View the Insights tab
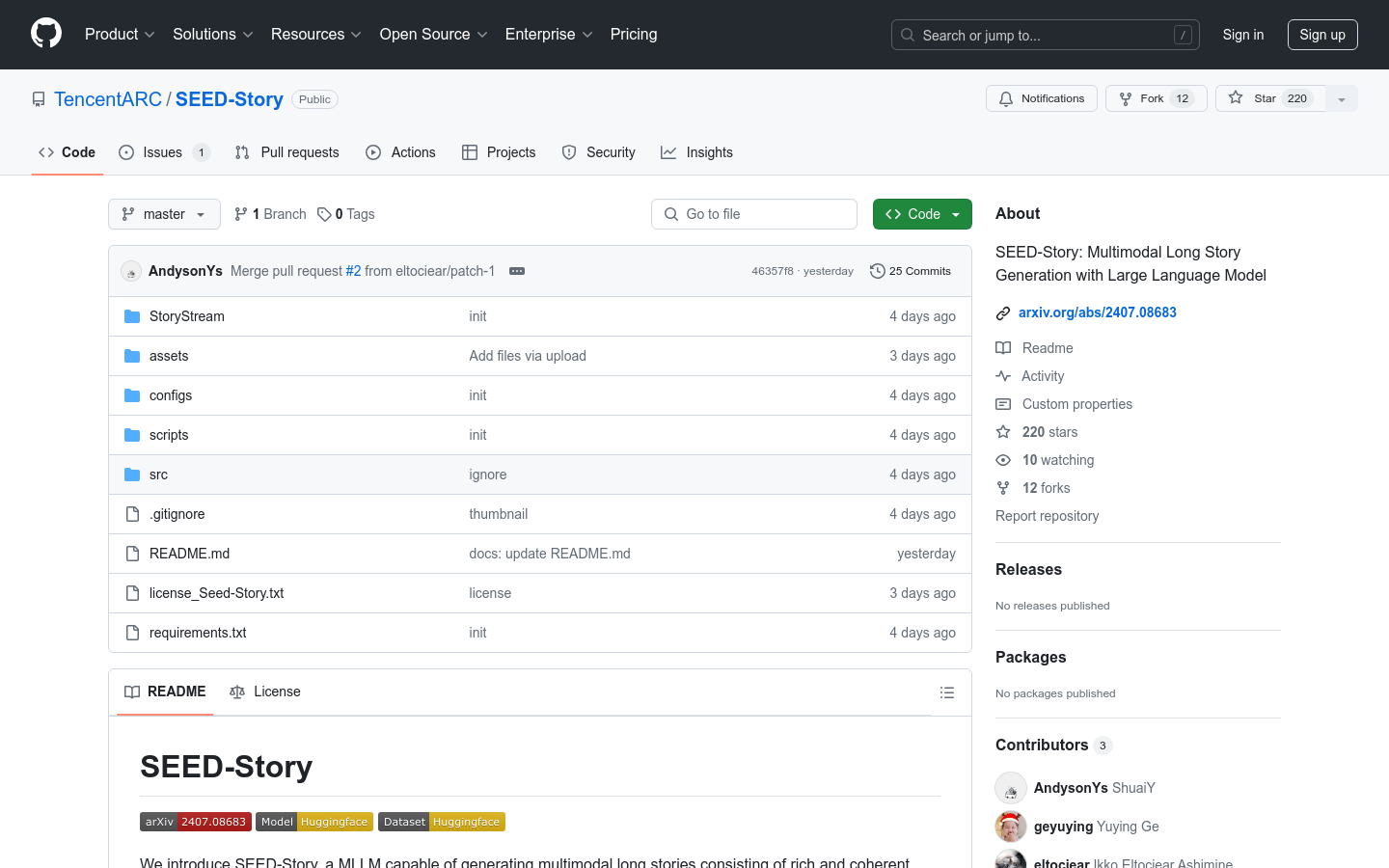Screen dimensions: 1389x868 coord(697,152)
